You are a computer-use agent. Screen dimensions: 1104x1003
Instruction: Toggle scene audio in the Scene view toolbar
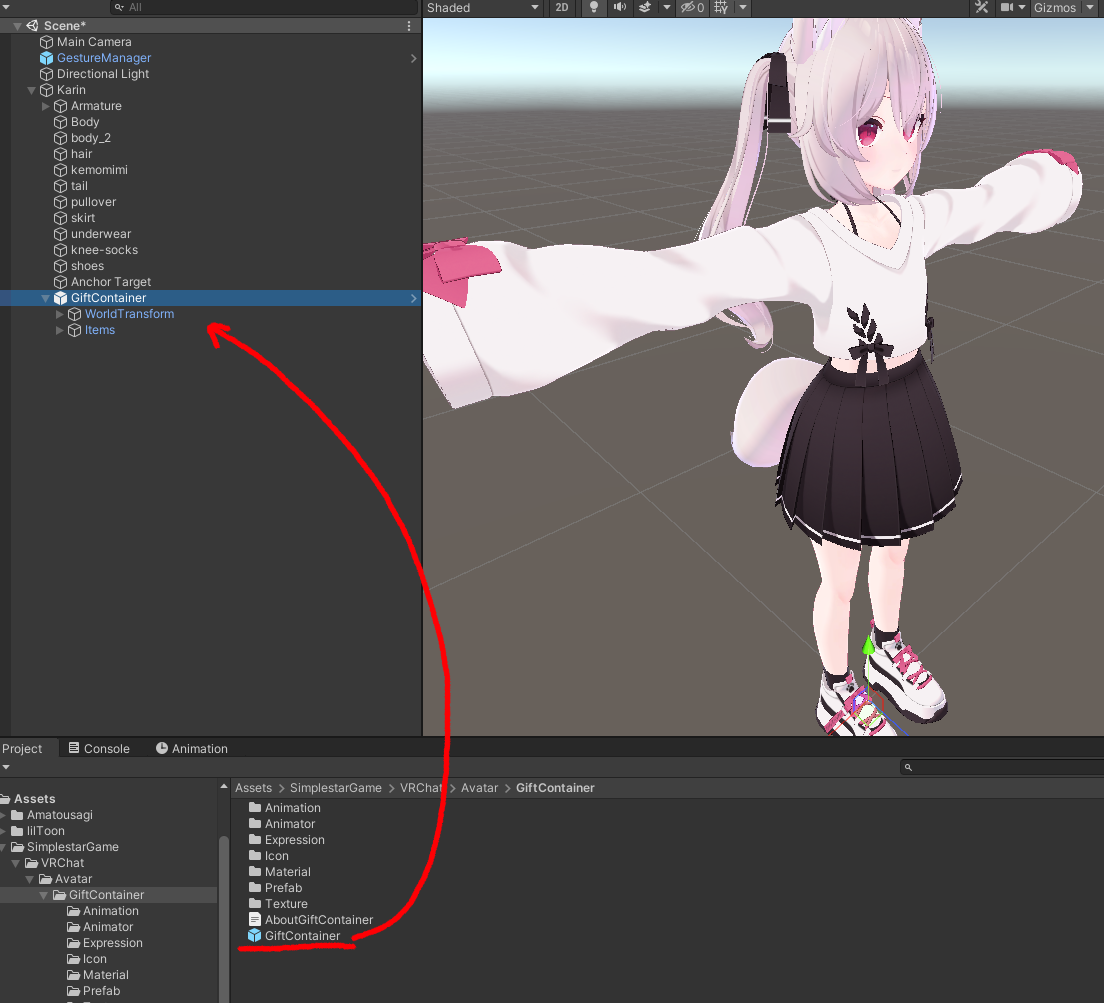618,8
